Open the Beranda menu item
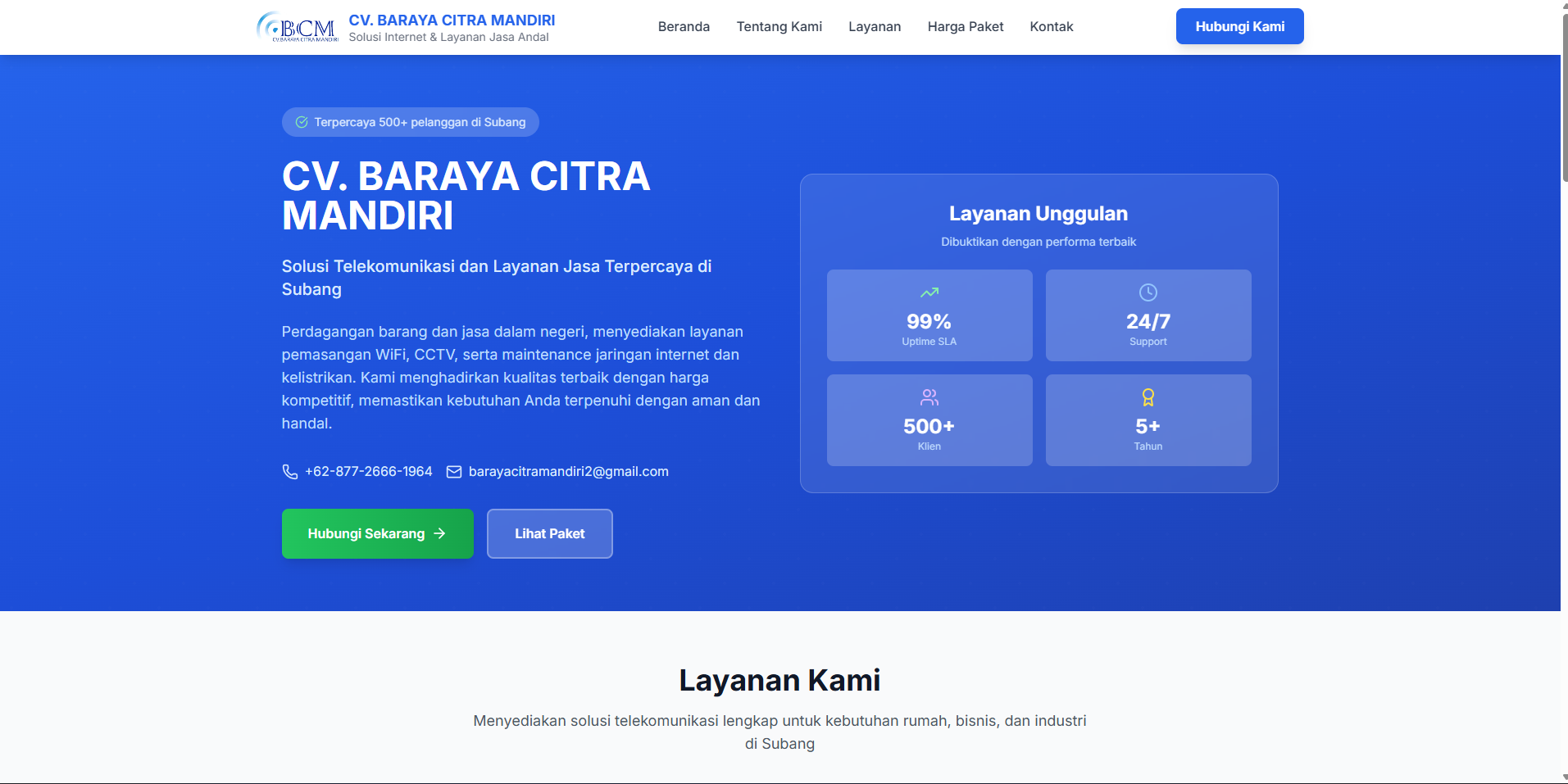This screenshot has width=1568, height=784. click(684, 27)
